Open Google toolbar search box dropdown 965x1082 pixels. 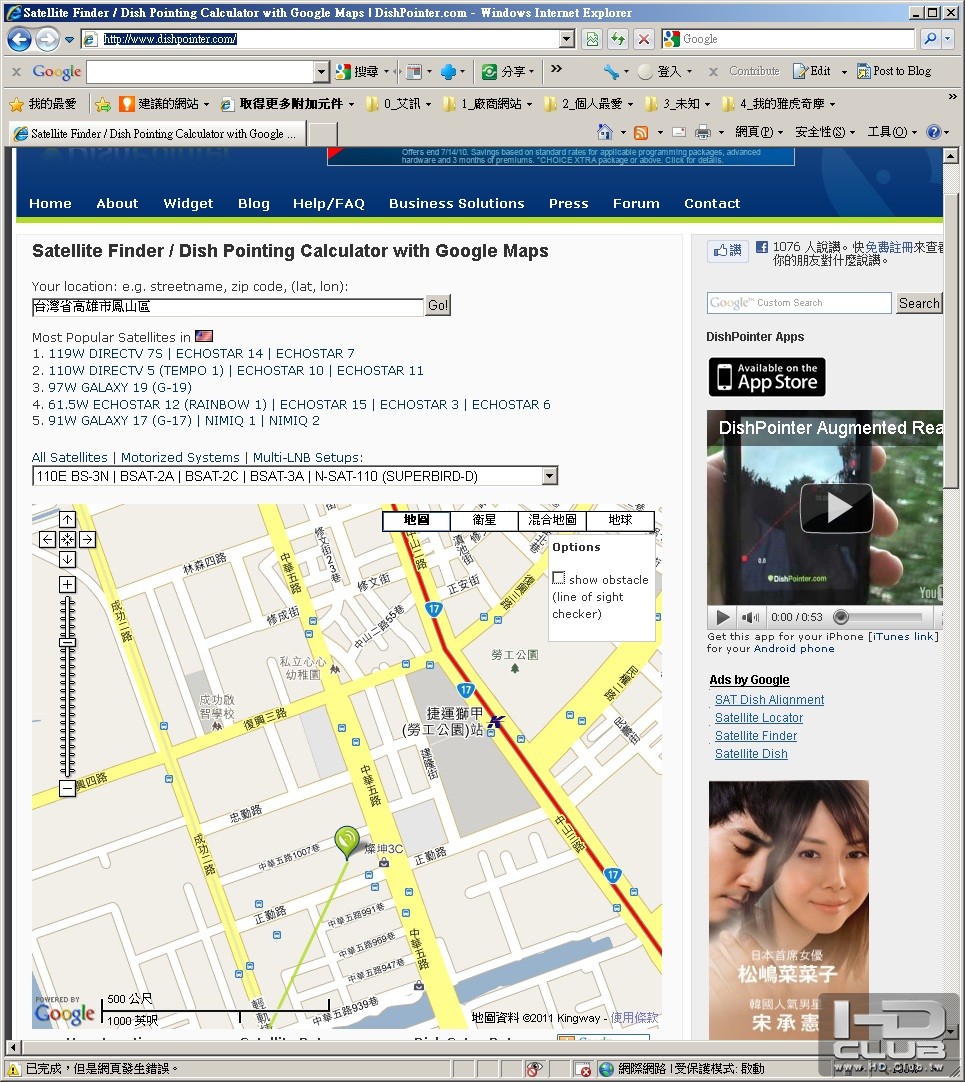tap(321, 71)
